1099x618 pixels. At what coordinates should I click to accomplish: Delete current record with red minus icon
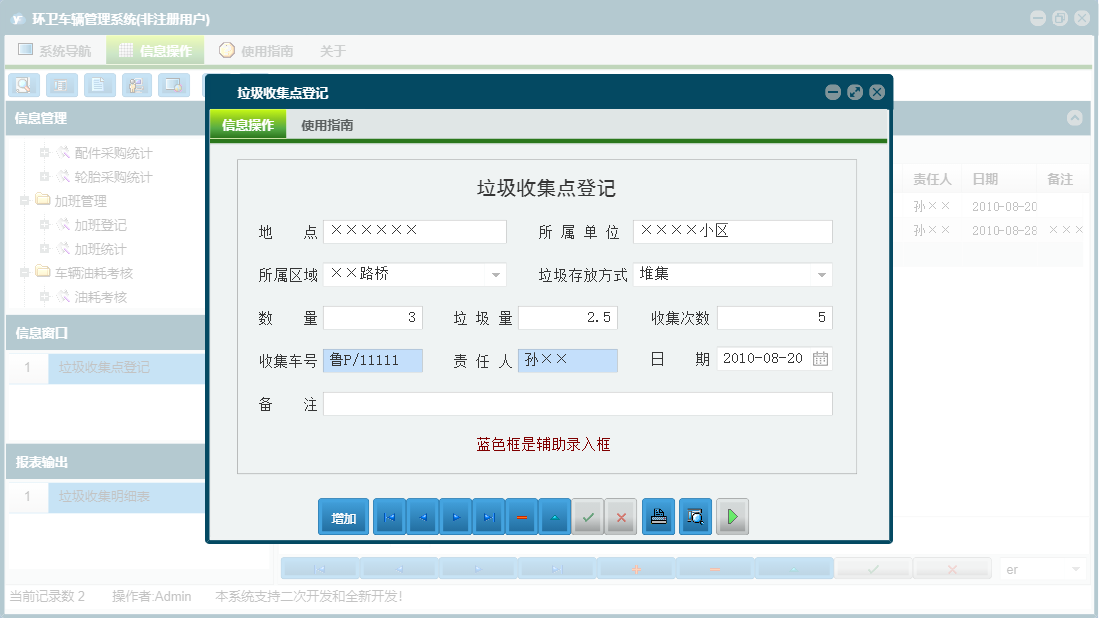(x=521, y=517)
